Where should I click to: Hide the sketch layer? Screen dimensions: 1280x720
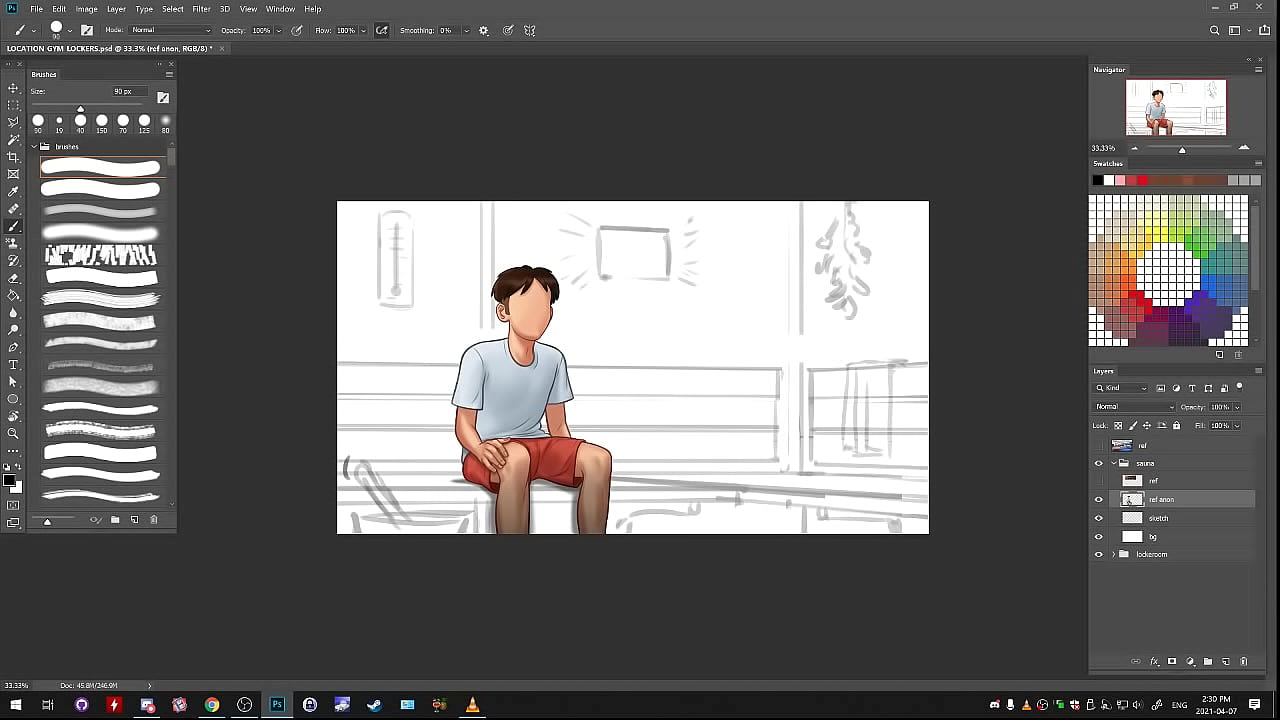click(1098, 518)
